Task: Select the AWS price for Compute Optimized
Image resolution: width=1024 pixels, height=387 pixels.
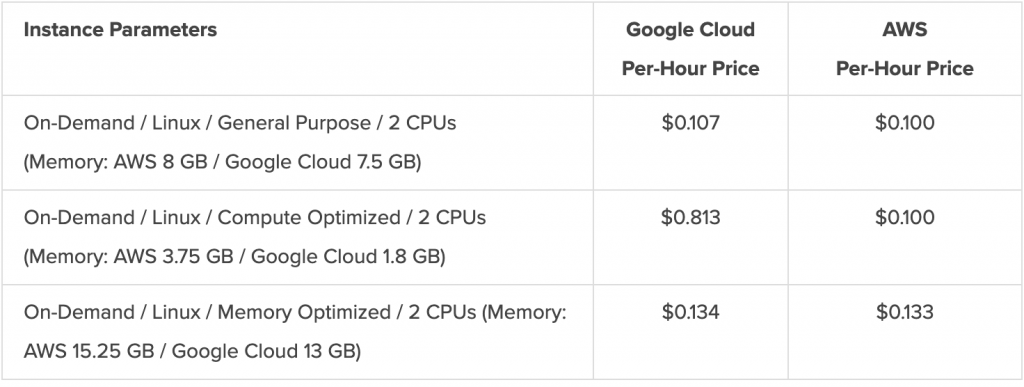Action: pyautogui.click(x=904, y=218)
